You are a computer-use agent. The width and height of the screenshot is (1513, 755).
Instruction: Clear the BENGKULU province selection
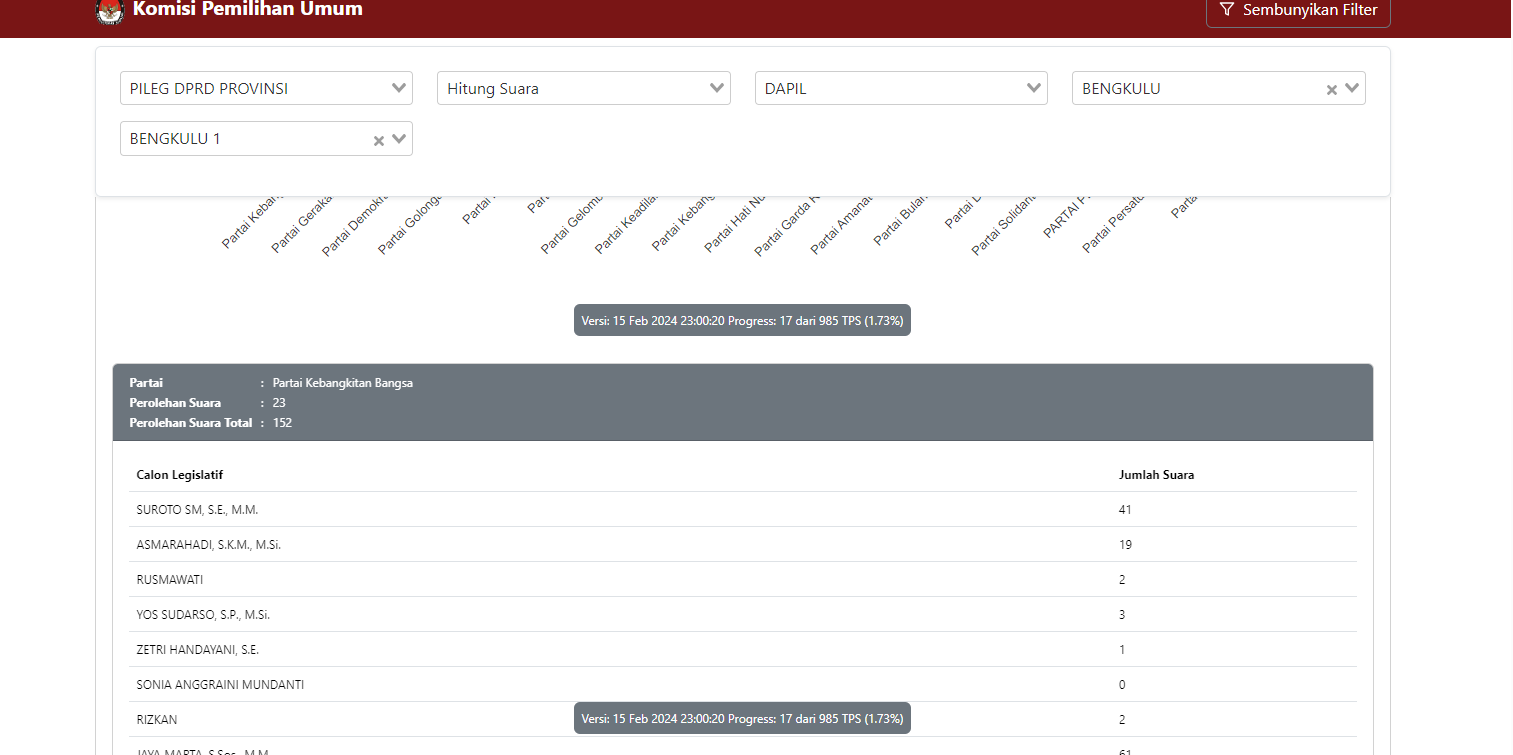click(x=1331, y=89)
